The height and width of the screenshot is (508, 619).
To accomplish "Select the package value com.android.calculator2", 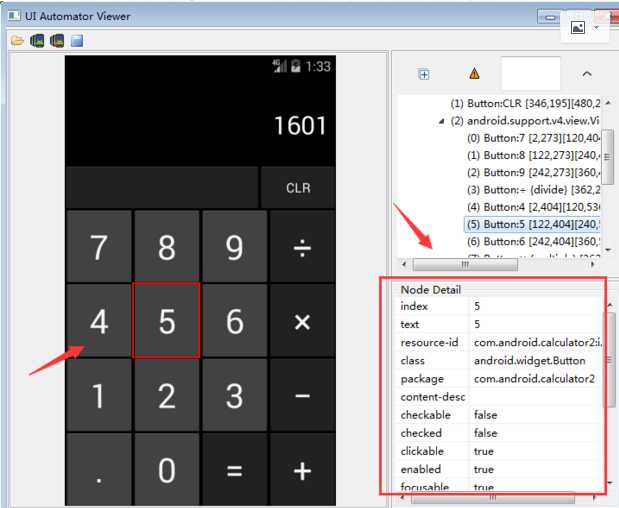I will [534, 379].
